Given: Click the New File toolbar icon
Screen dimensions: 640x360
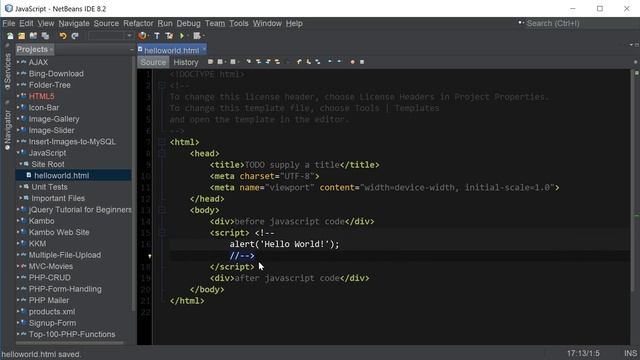Looking at the screenshot, I should point(10,36).
